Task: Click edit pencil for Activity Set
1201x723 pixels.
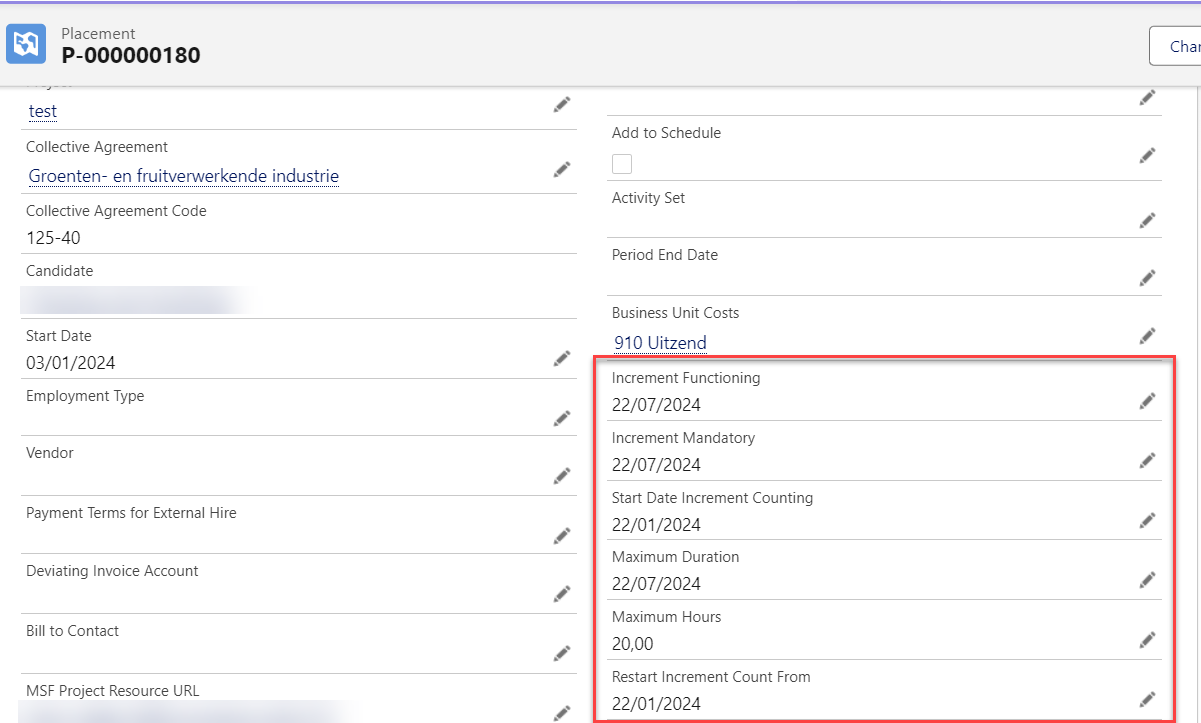Action: click(1147, 220)
